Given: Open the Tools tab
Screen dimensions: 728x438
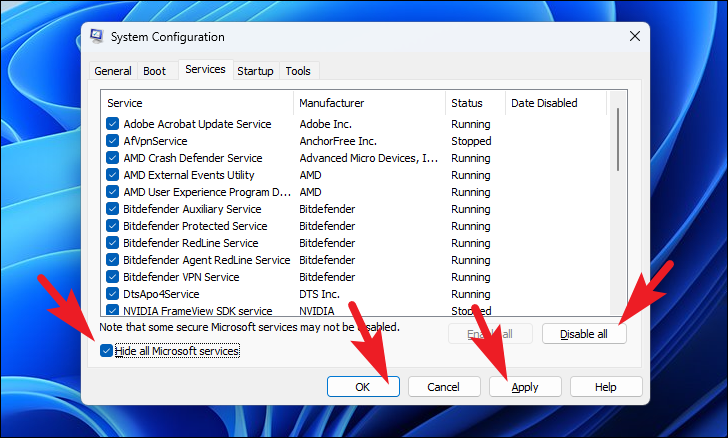Looking at the screenshot, I should pyautogui.click(x=298, y=71).
